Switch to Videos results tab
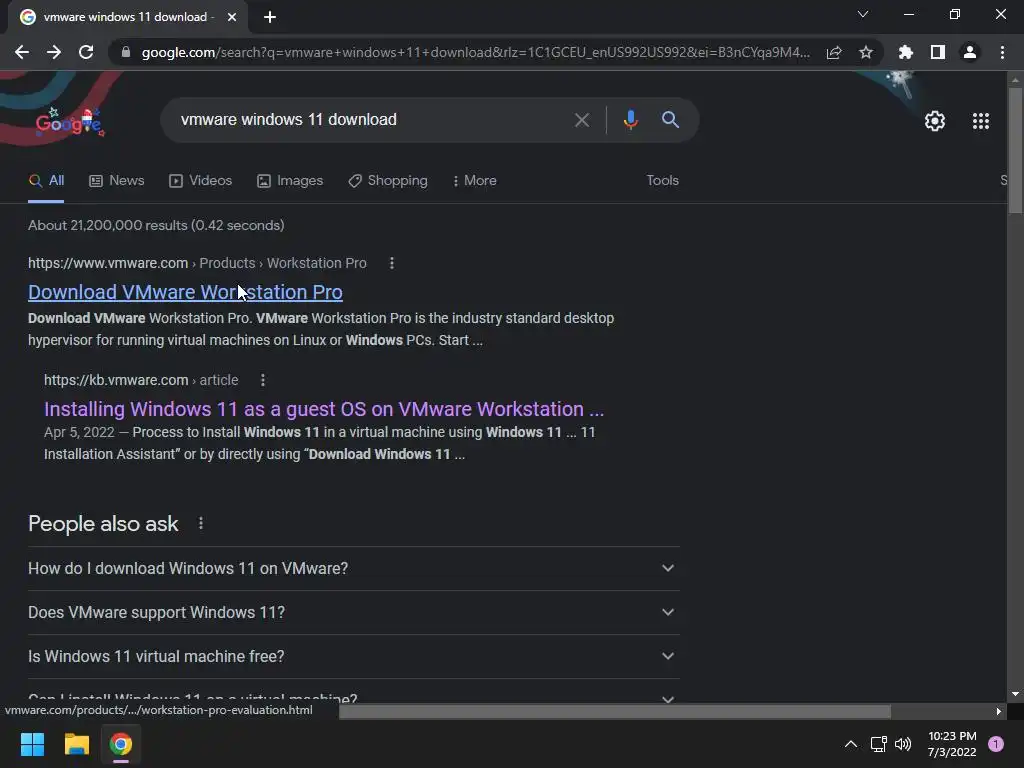This screenshot has height=768, width=1024. pos(200,181)
